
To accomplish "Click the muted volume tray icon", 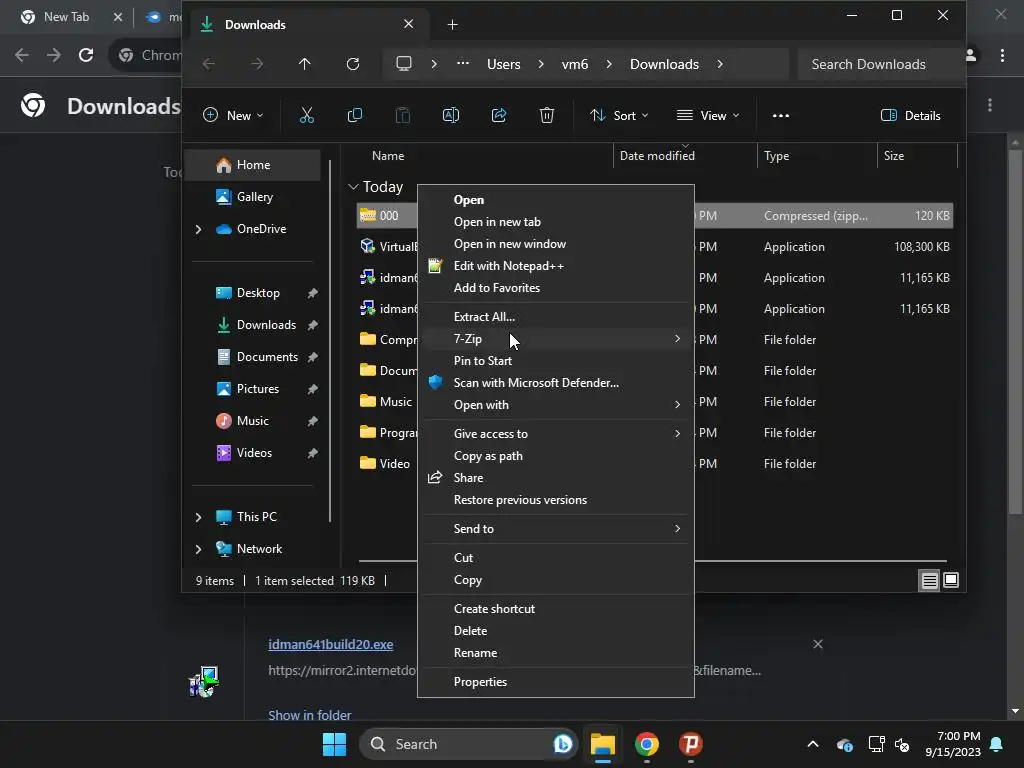I will [902, 744].
